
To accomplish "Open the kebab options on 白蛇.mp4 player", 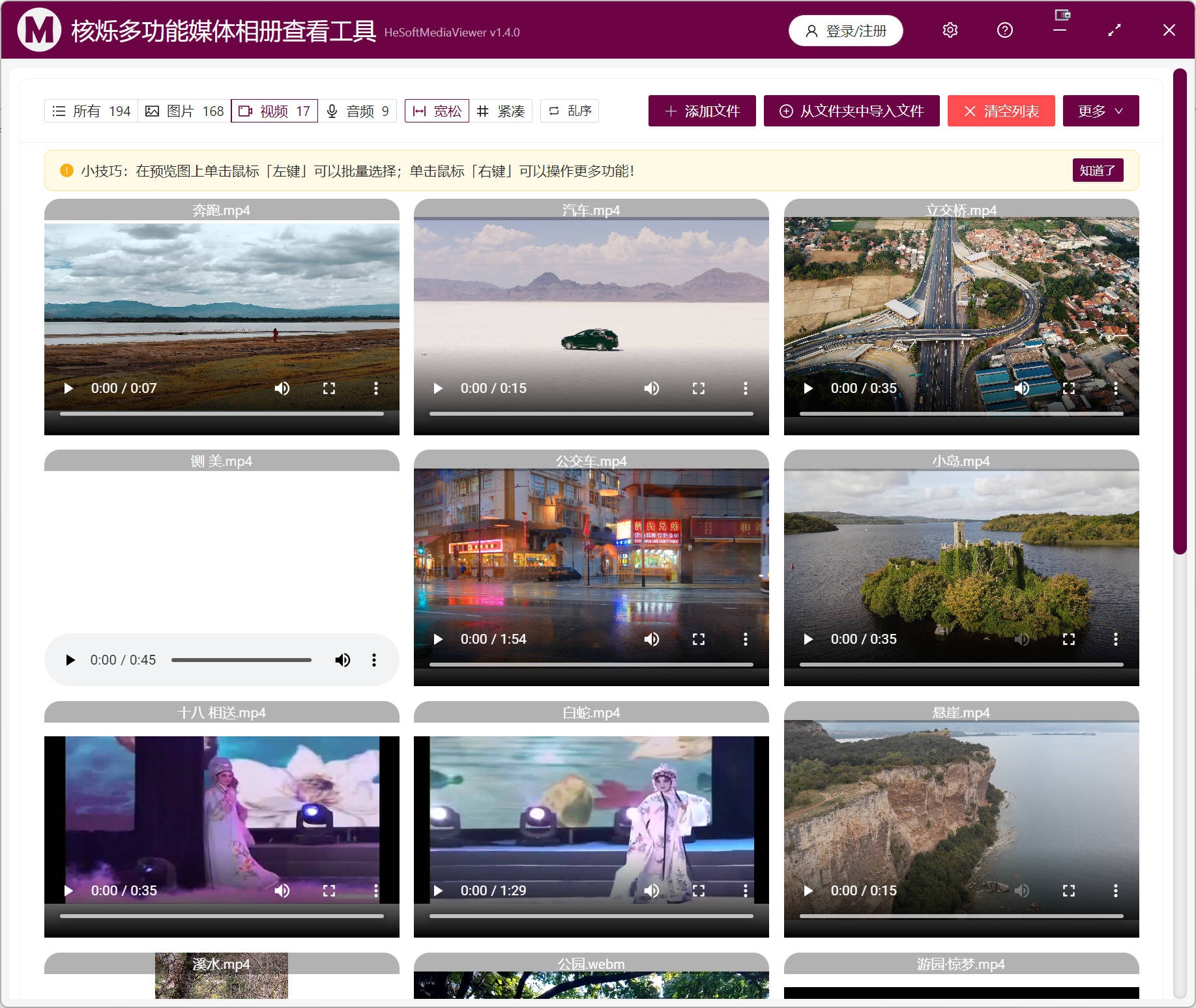I will tap(745, 890).
